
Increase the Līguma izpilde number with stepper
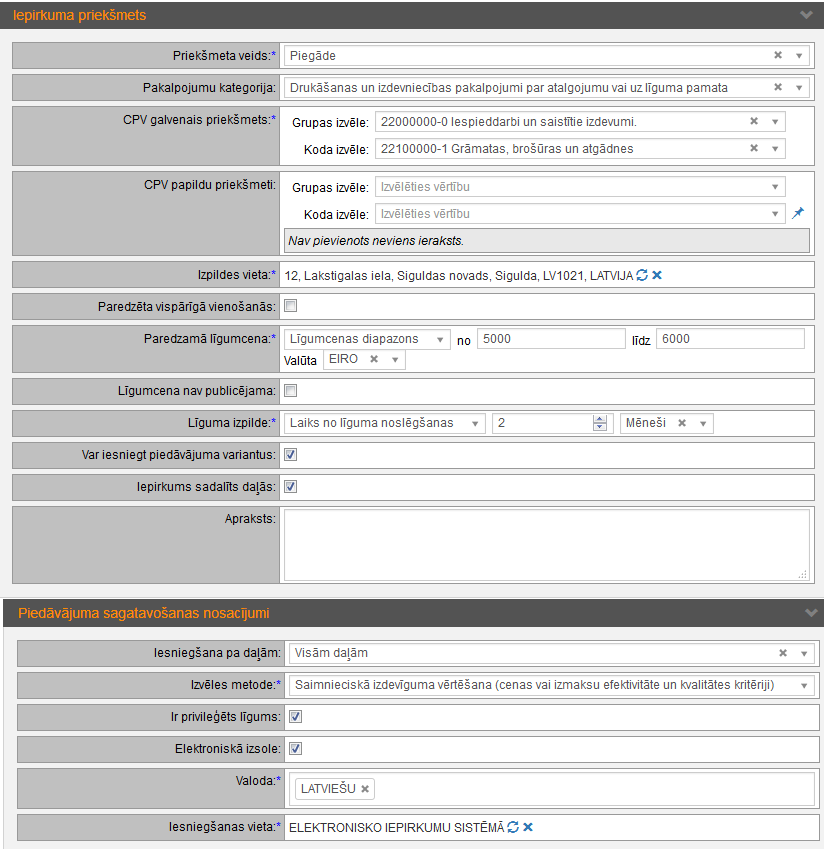(600, 419)
